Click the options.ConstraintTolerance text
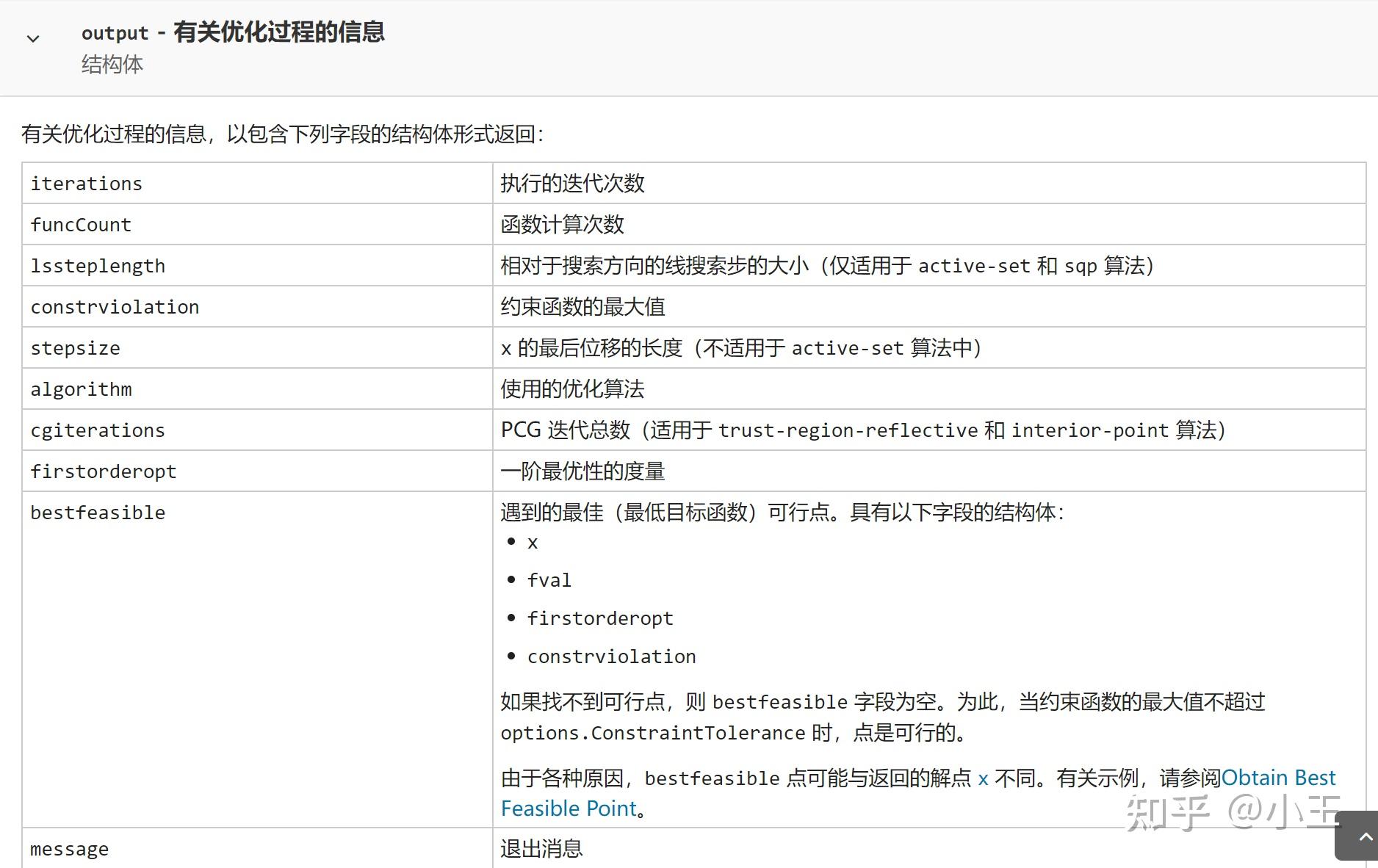 pos(653,733)
